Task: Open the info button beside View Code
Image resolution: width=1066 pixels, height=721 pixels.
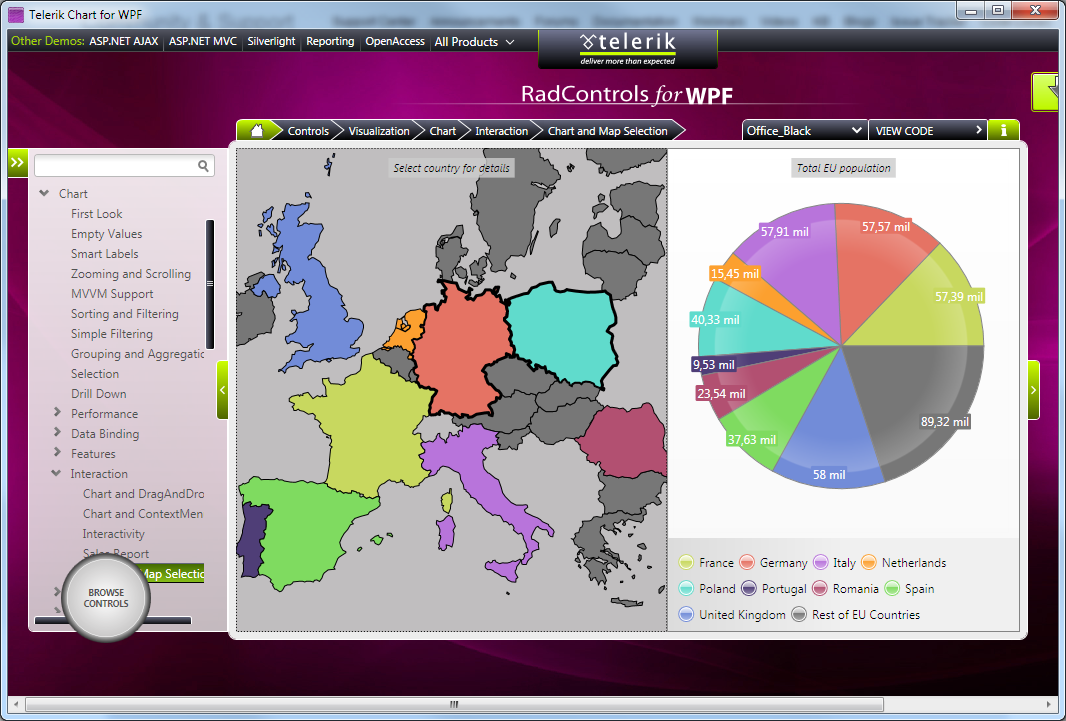Action: pyautogui.click(x=1003, y=130)
